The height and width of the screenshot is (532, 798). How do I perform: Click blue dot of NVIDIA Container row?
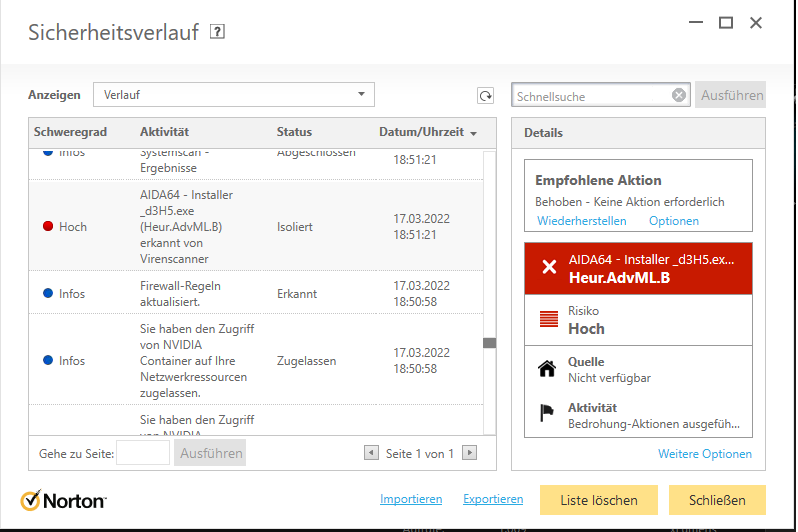point(48,360)
